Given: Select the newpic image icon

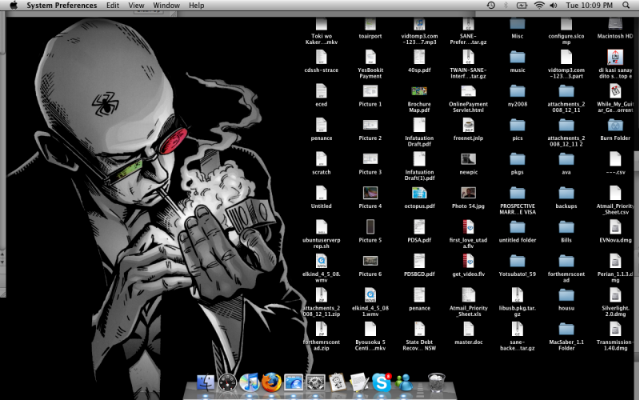Looking at the screenshot, I should (x=468, y=159).
